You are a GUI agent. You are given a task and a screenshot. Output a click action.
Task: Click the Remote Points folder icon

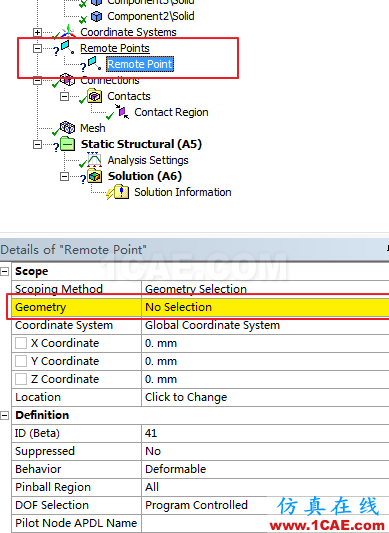(68, 47)
